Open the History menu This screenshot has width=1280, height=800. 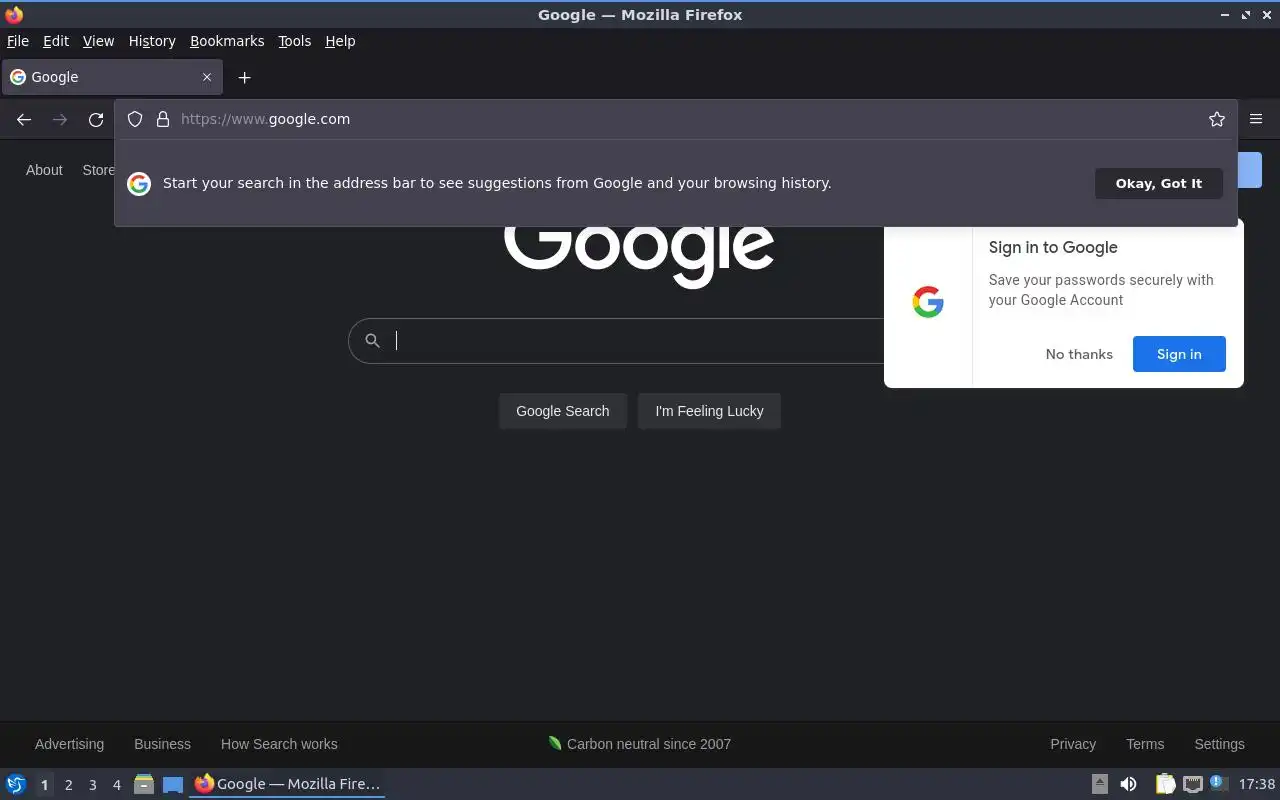pos(152,41)
